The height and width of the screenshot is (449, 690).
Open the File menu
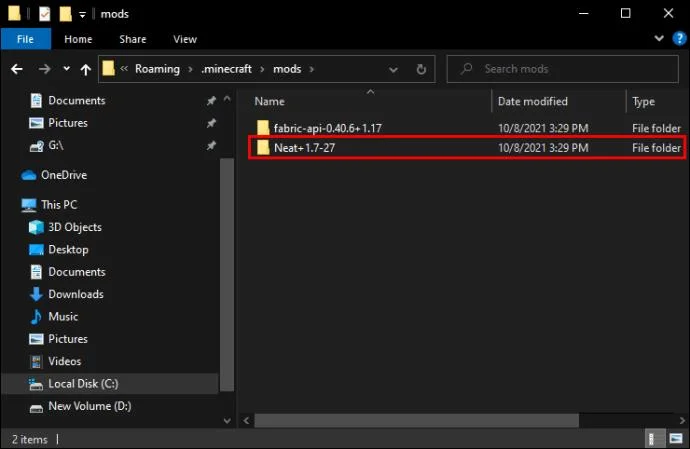[x=26, y=39]
